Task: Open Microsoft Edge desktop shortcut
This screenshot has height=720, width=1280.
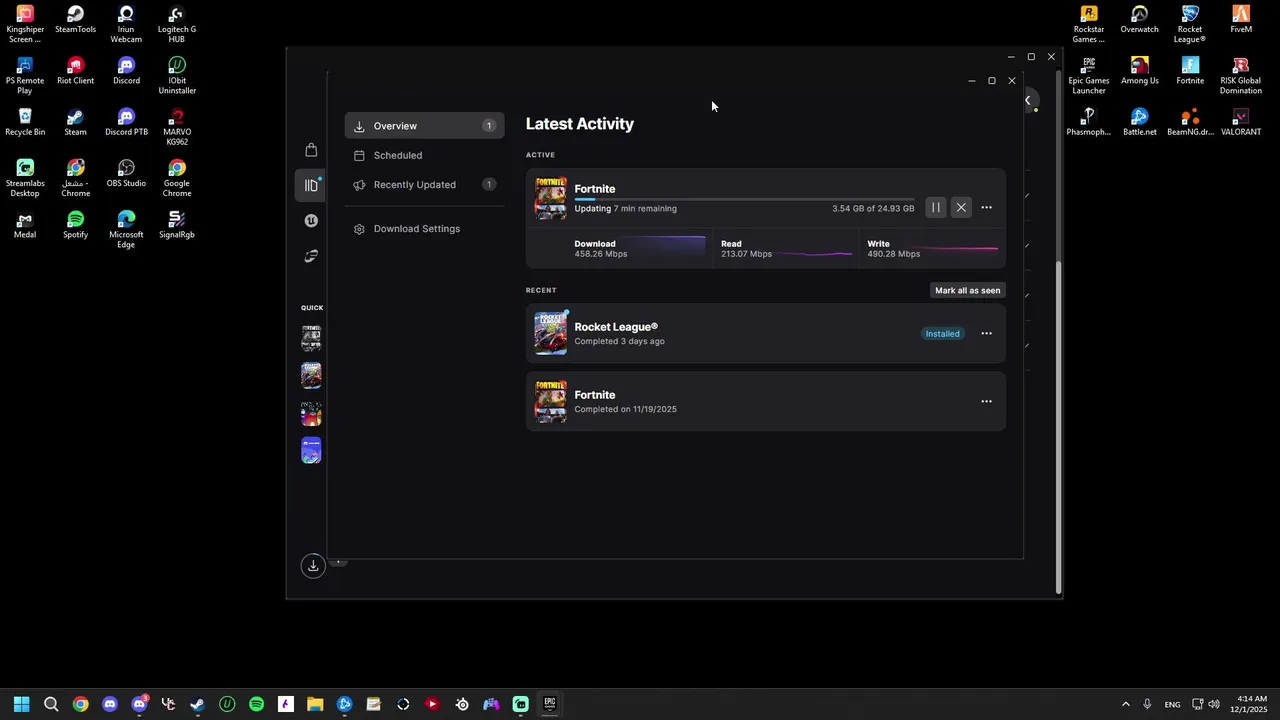Action: pyautogui.click(x=126, y=229)
